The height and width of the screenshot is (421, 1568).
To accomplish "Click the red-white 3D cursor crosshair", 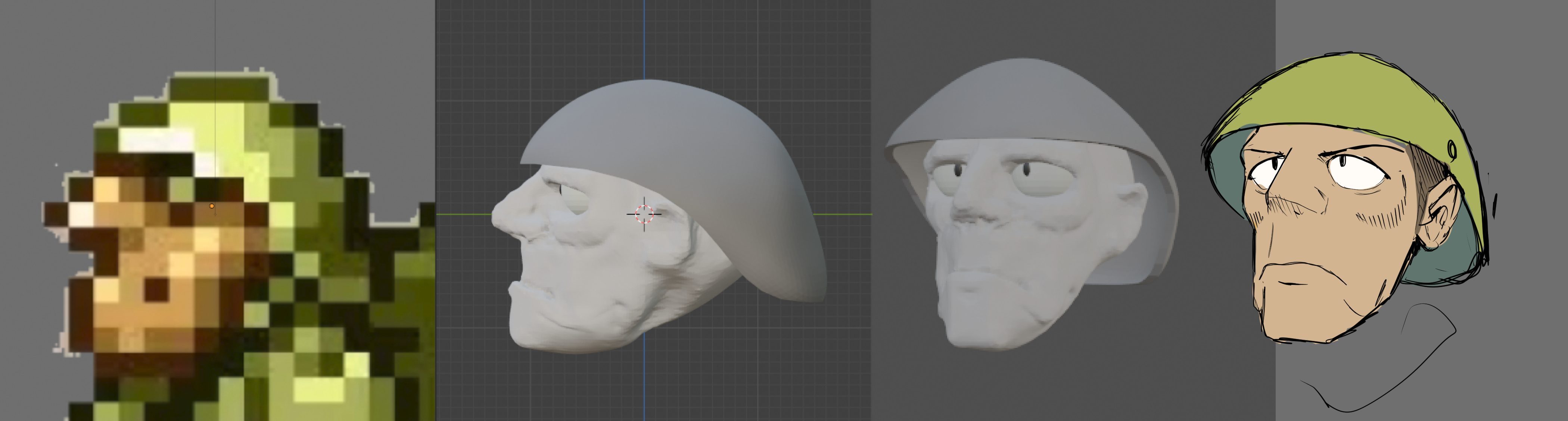I will pos(644,214).
